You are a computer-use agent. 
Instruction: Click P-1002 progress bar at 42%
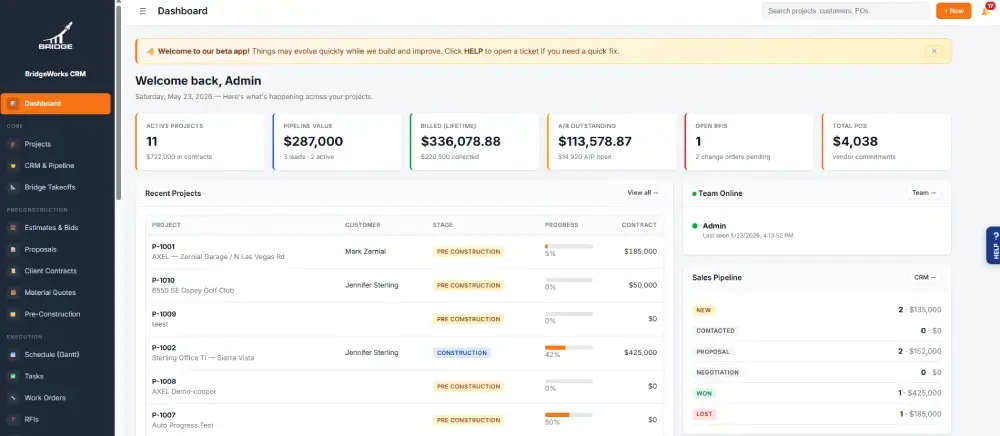tap(569, 347)
